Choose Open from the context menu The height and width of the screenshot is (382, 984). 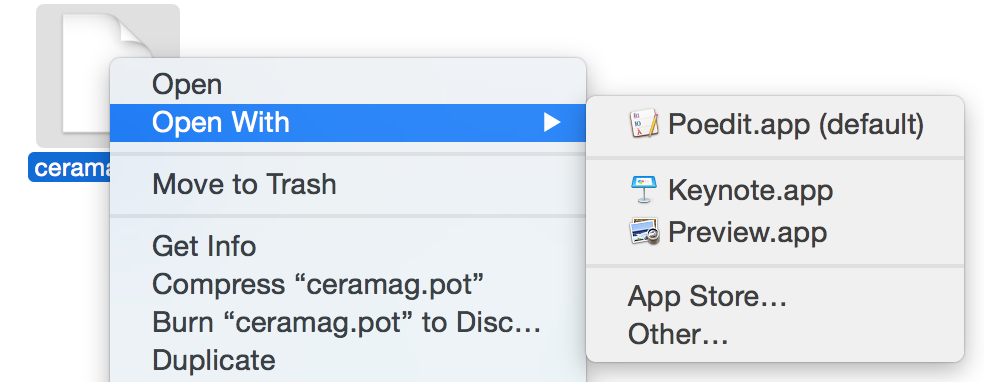click(x=348, y=84)
